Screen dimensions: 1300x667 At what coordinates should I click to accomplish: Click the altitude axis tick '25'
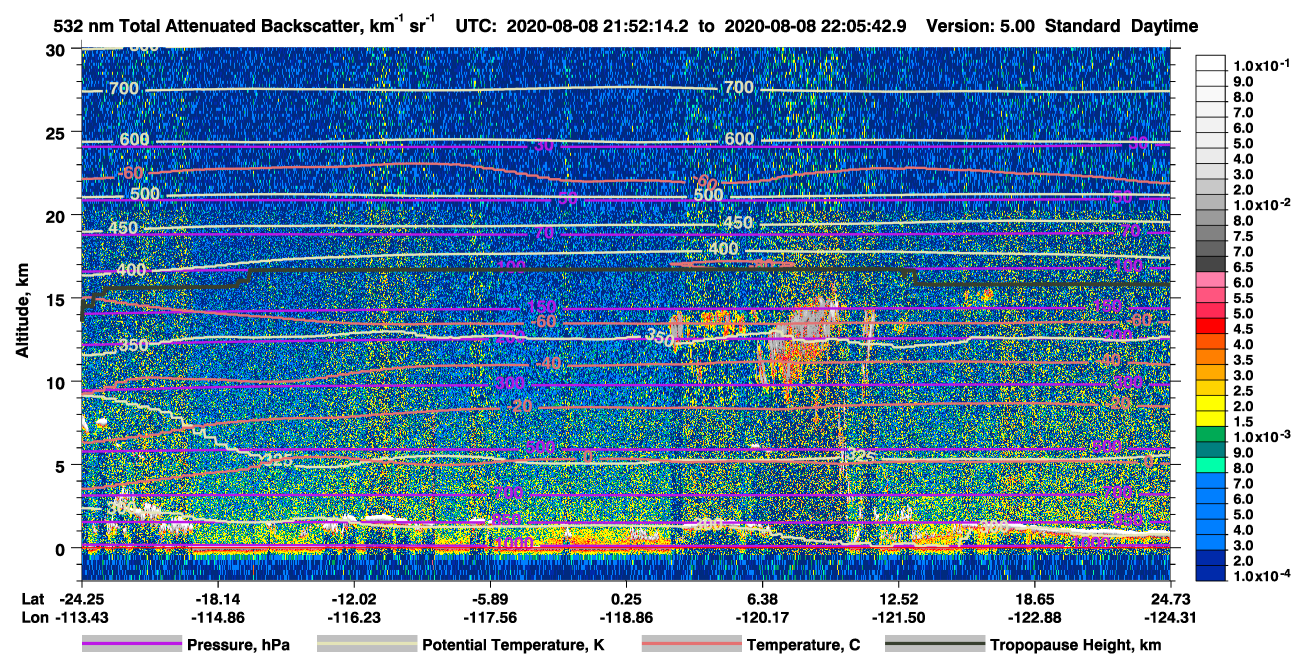(57, 133)
